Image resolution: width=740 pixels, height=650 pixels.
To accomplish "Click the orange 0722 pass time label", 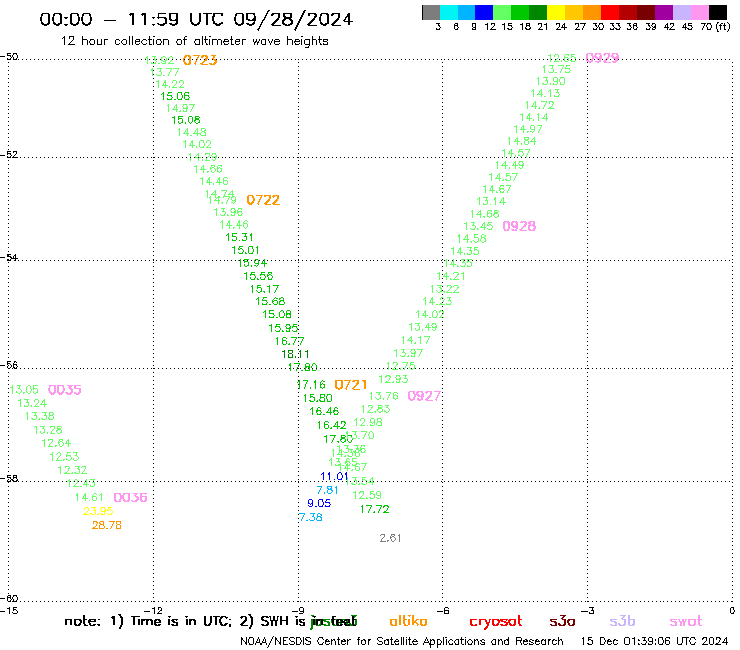I will point(263,200).
